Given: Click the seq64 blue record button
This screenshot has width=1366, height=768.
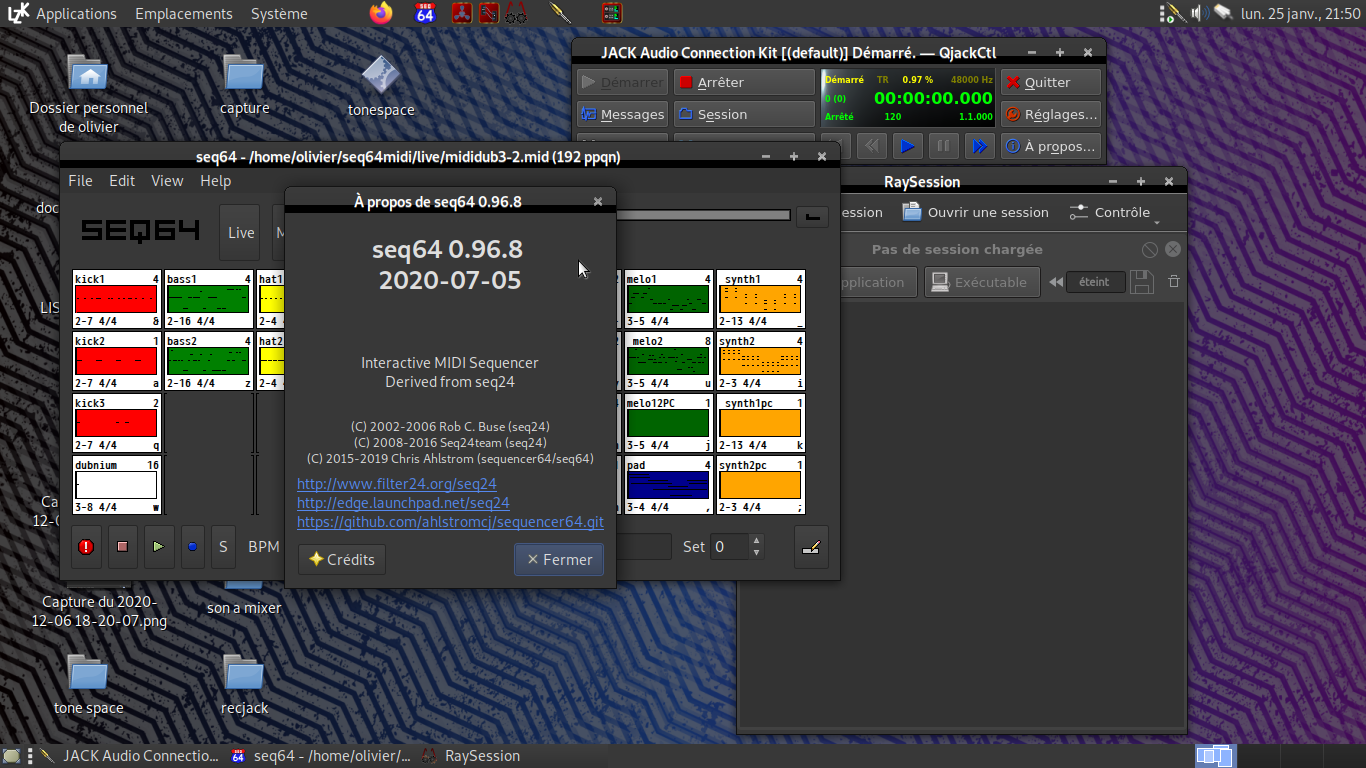Looking at the screenshot, I should pyautogui.click(x=192, y=547).
